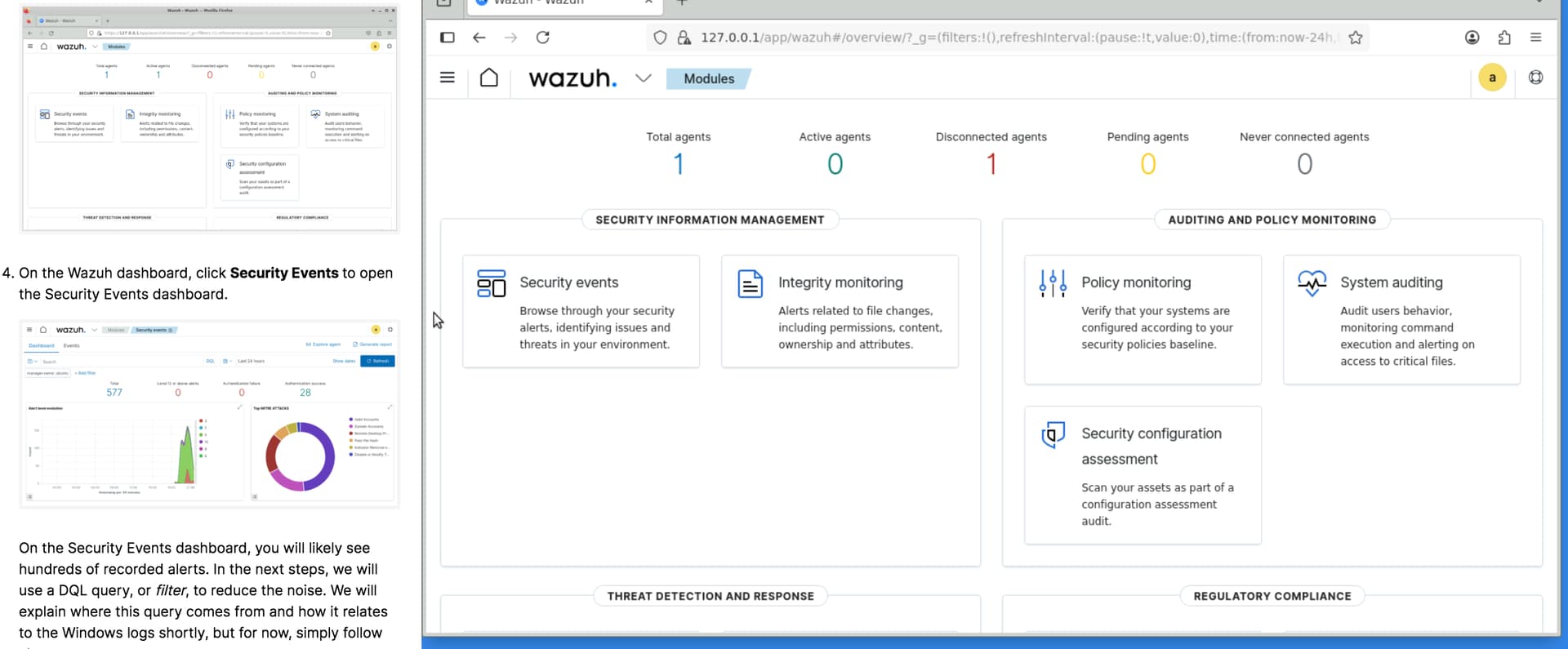Open the System auditing card
This screenshot has height=649, width=1568.
pos(1401,318)
